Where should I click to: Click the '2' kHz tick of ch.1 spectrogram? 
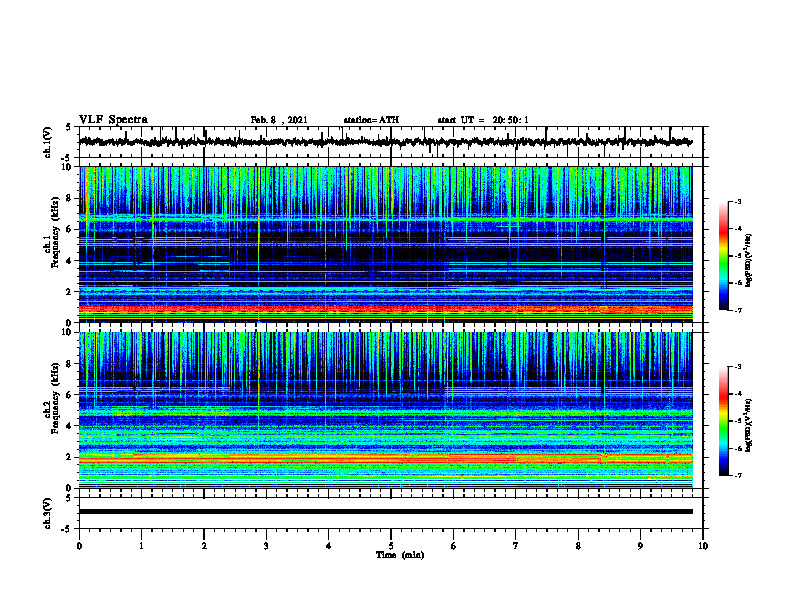(70, 292)
